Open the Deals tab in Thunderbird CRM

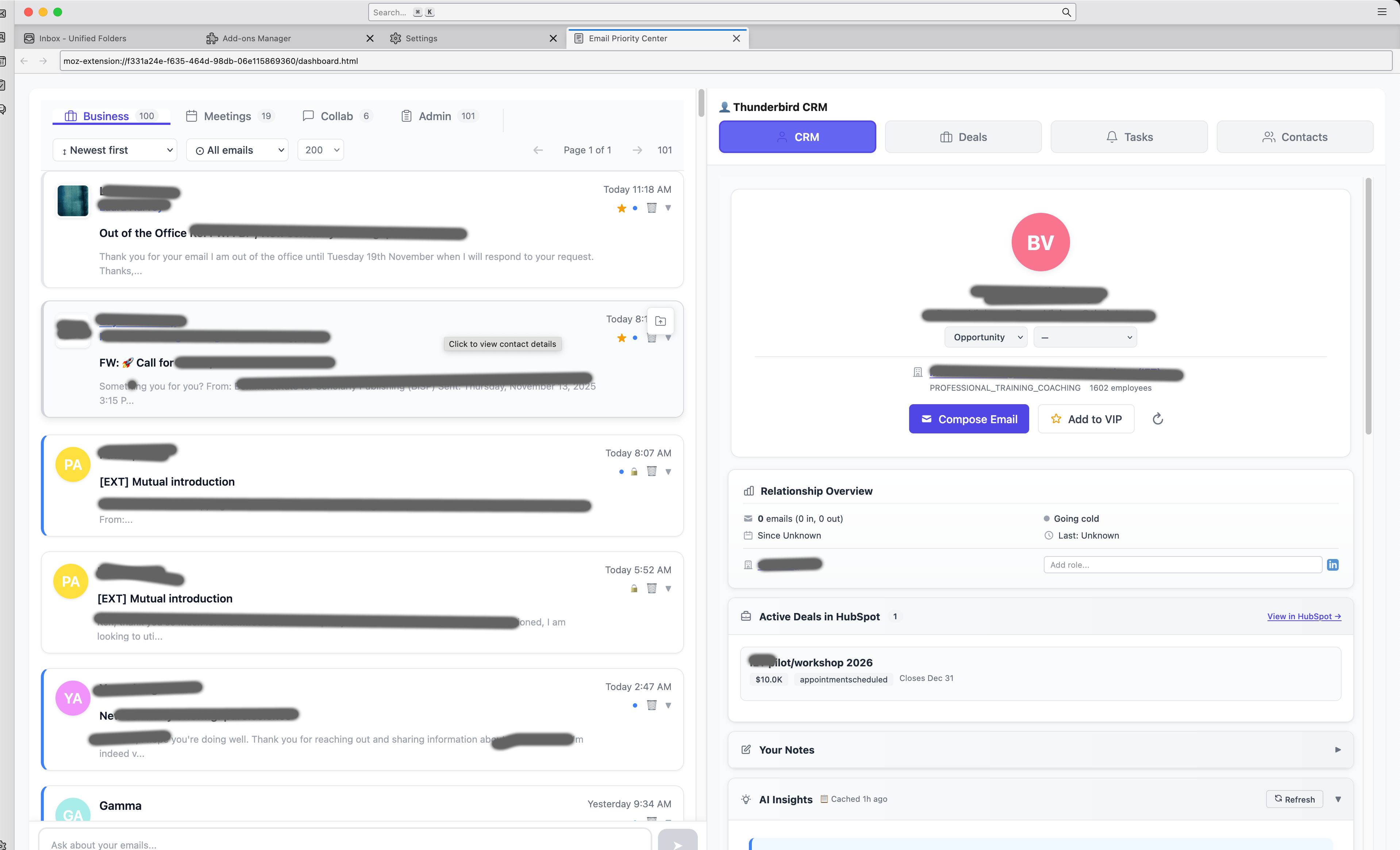(x=963, y=137)
